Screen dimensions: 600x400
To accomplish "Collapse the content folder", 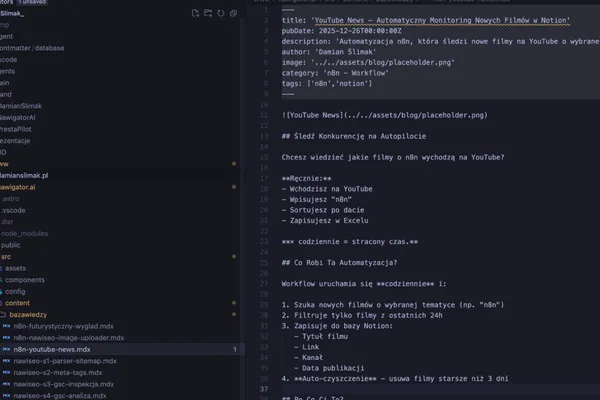I will pos(17,303).
